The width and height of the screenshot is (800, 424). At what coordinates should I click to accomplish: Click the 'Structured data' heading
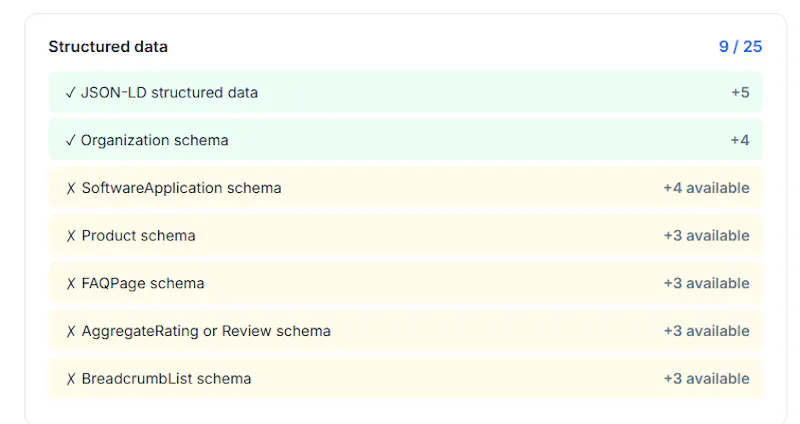[x=108, y=47]
